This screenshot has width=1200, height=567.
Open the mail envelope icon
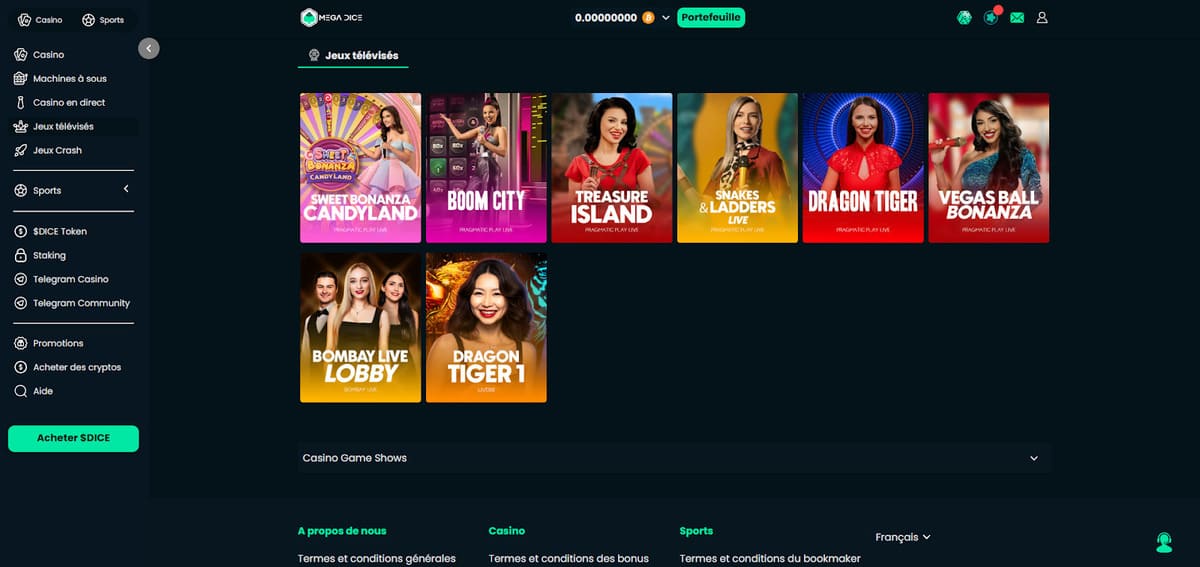(x=1017, y=18)
